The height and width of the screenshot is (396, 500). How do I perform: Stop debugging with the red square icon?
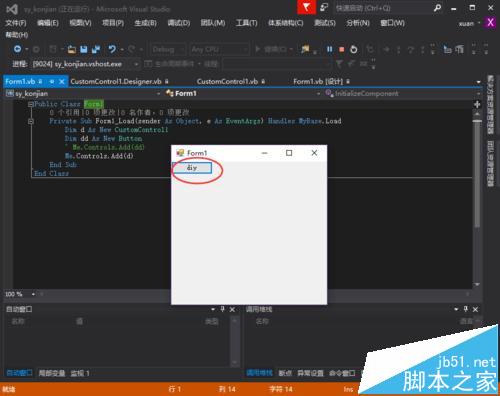pyautogui.click(x=341, y=49)
